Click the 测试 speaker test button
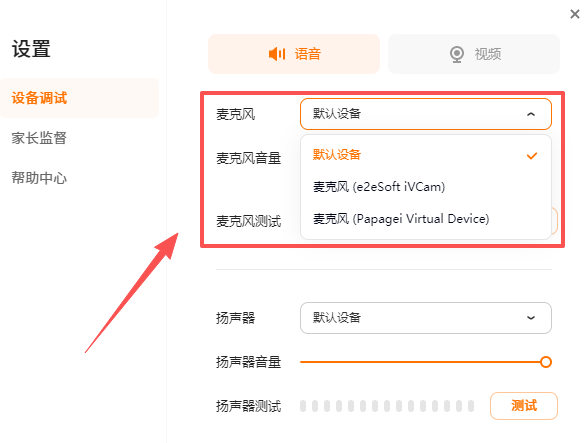The height and width of the screenshot is (443, 585). click(x=524, y=406)
